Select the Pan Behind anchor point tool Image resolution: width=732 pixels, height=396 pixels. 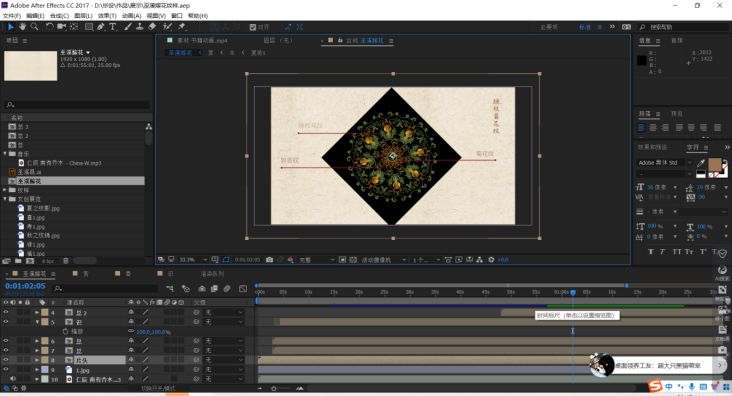[74, 27]
